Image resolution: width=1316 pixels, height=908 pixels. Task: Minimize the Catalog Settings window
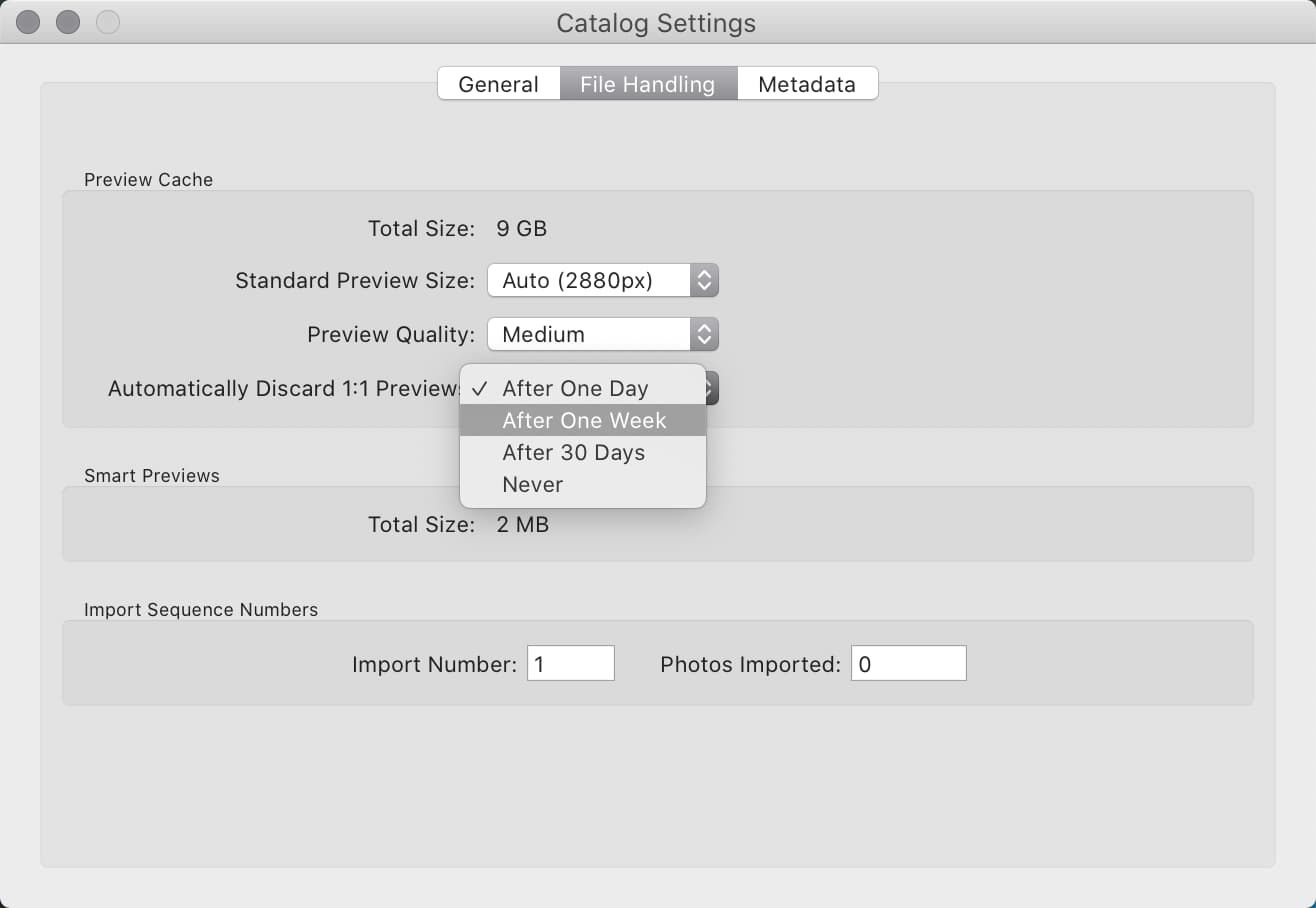[68, 22]
